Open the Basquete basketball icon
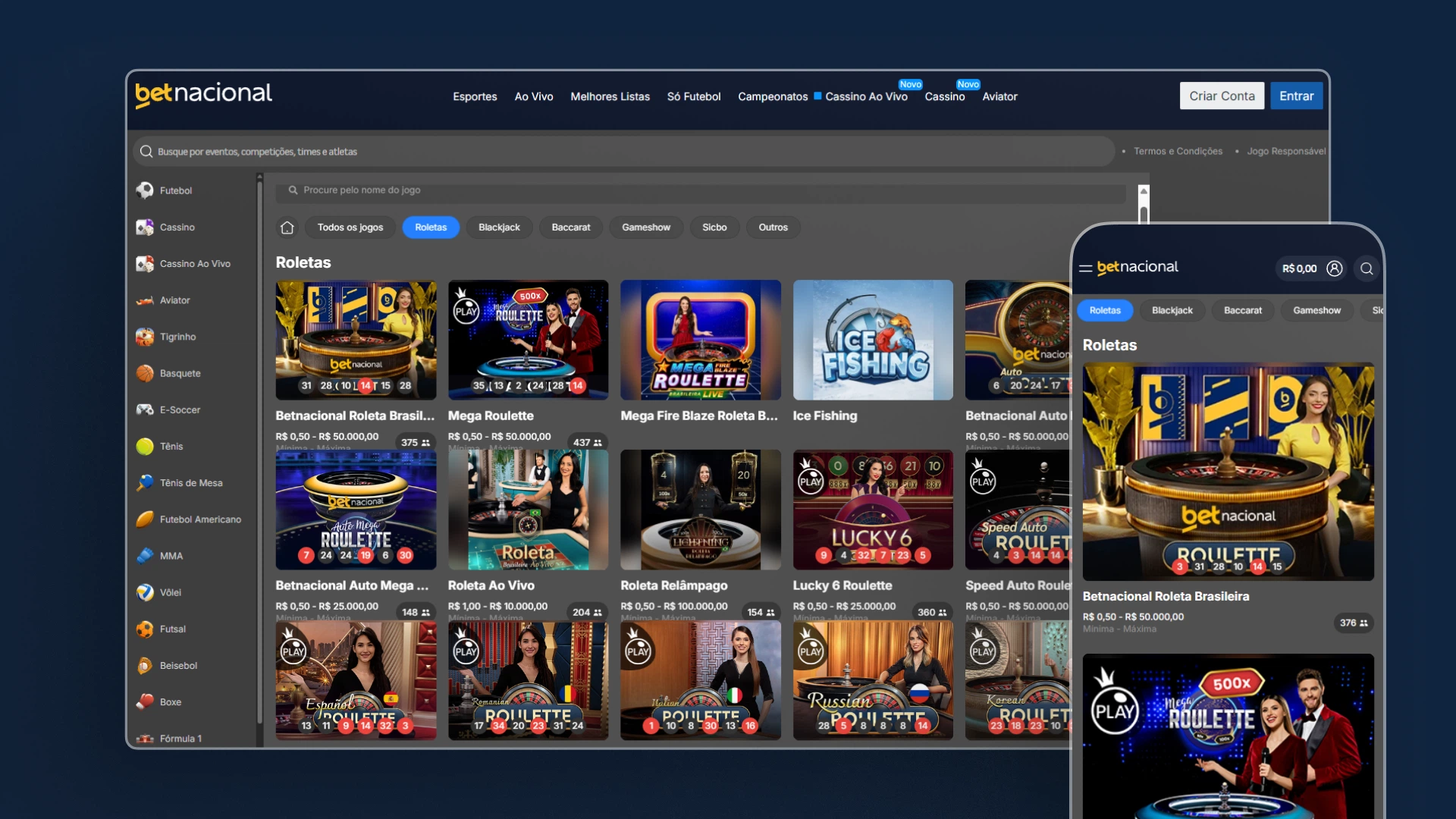The height and width of the screenshot is (819, 1456). [x=145, y=373]
